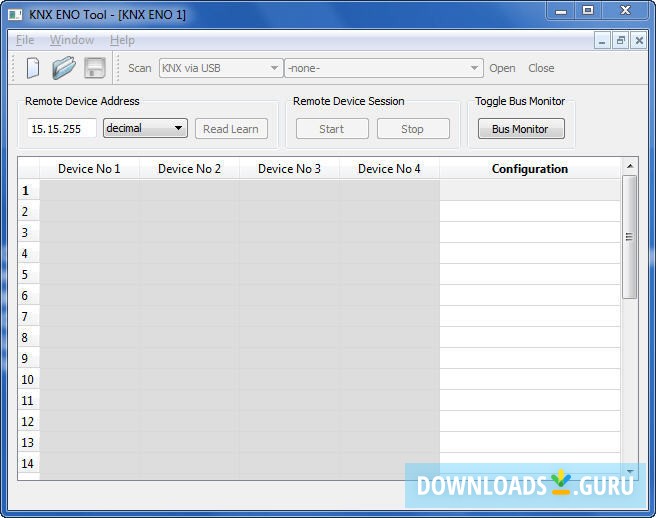Click the scrollbar up arrow

[x=630, y=167]
